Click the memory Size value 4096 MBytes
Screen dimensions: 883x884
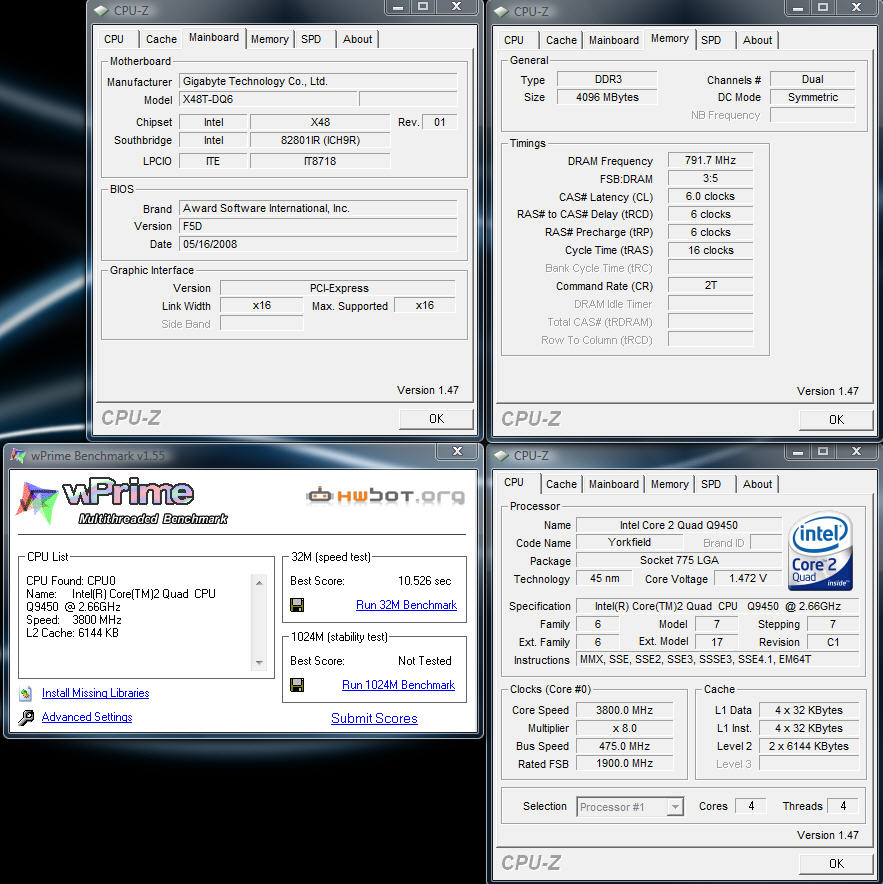point(607,97)
